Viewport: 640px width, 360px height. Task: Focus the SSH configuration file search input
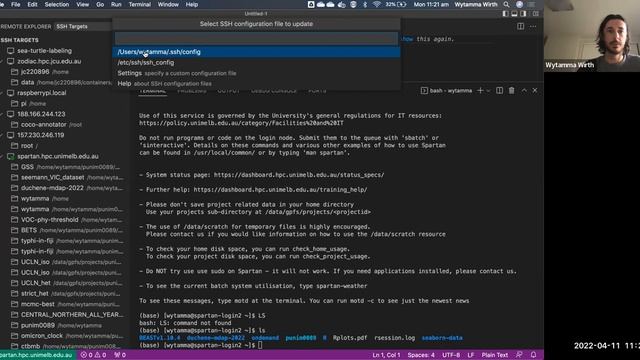(x=256, y=38)
